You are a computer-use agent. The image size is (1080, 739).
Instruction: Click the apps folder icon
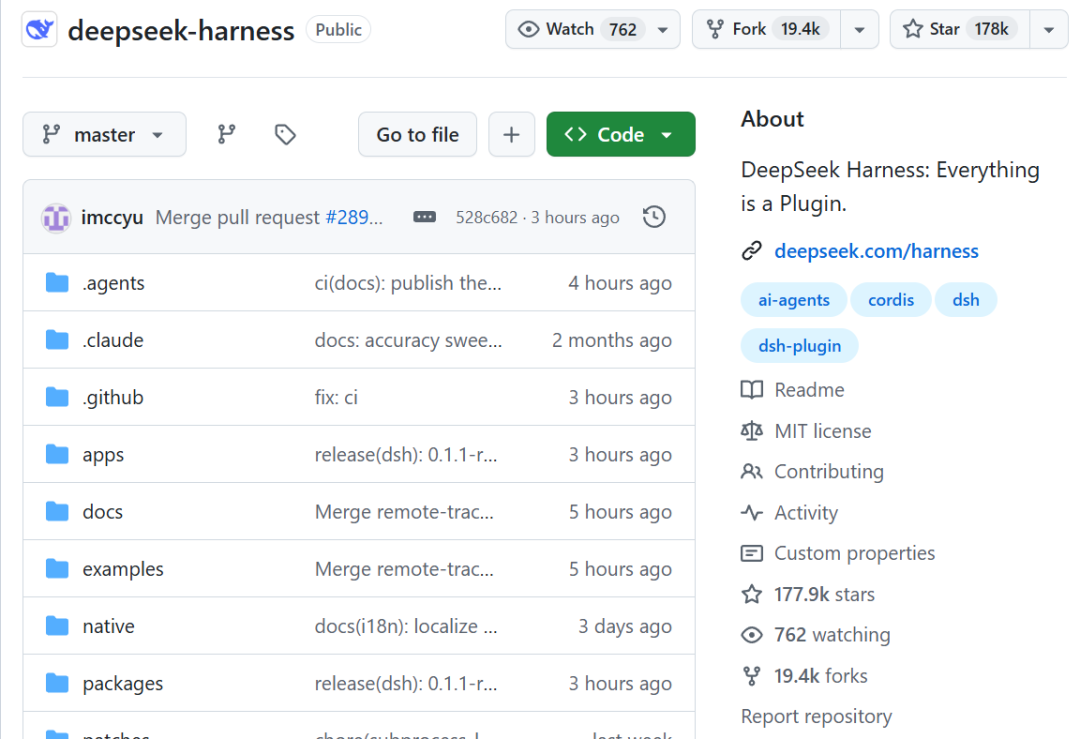click(x=57, y=454)
